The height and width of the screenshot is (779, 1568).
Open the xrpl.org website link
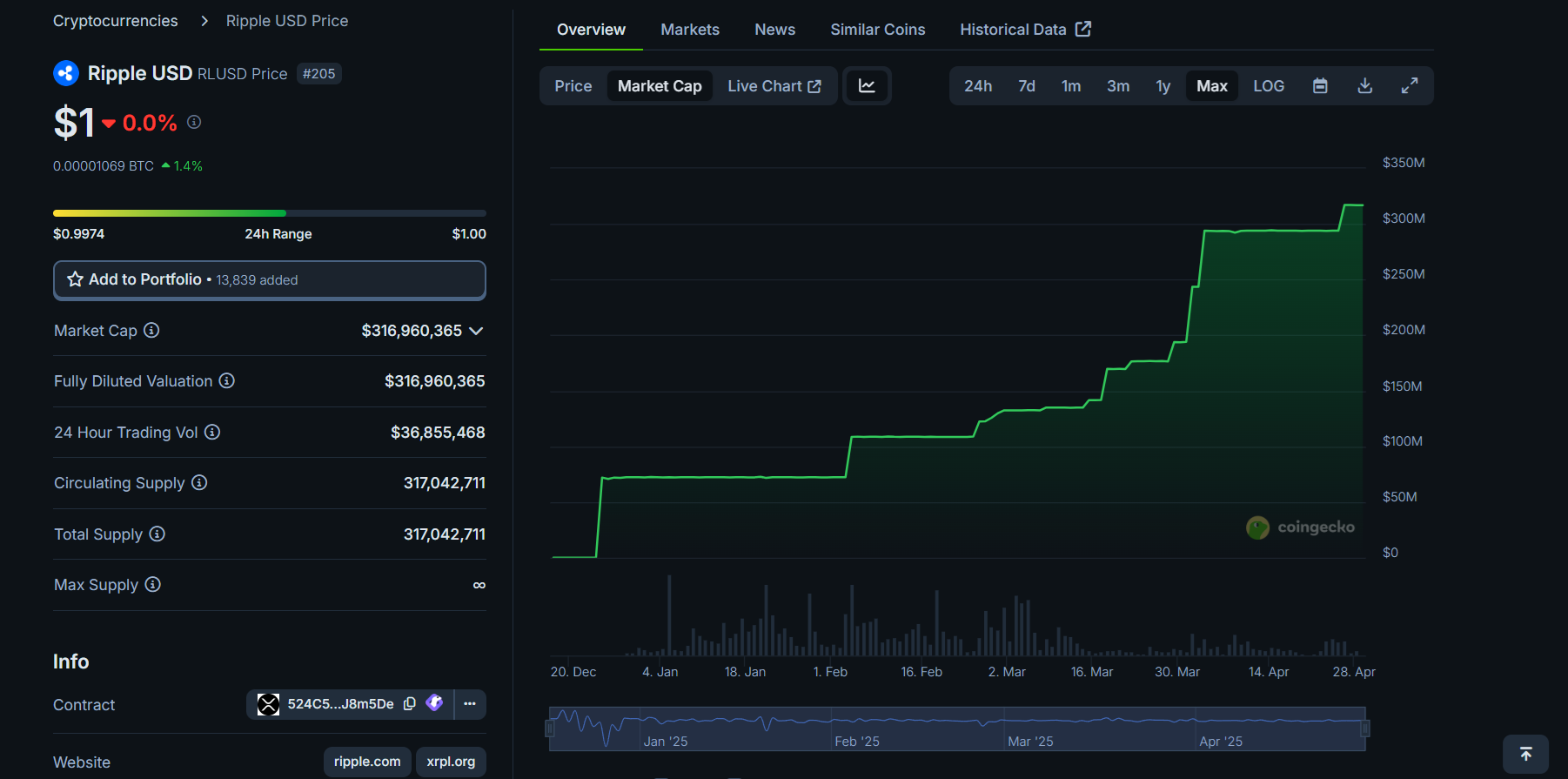pyautogui.click(x=451, y=762)
